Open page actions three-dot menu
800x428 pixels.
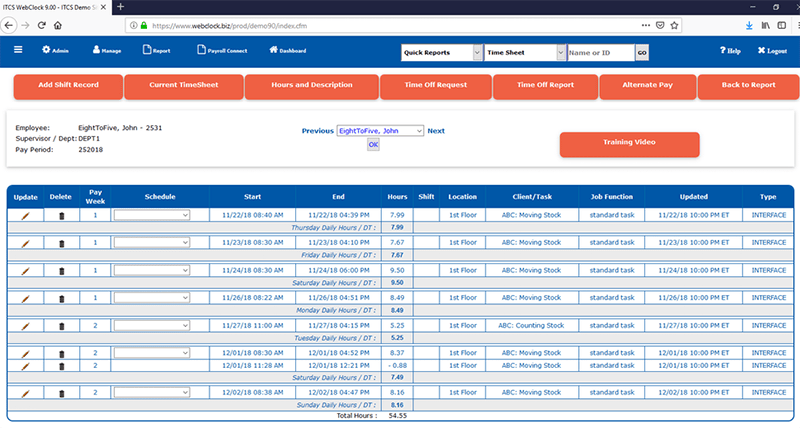coord(645,25)
